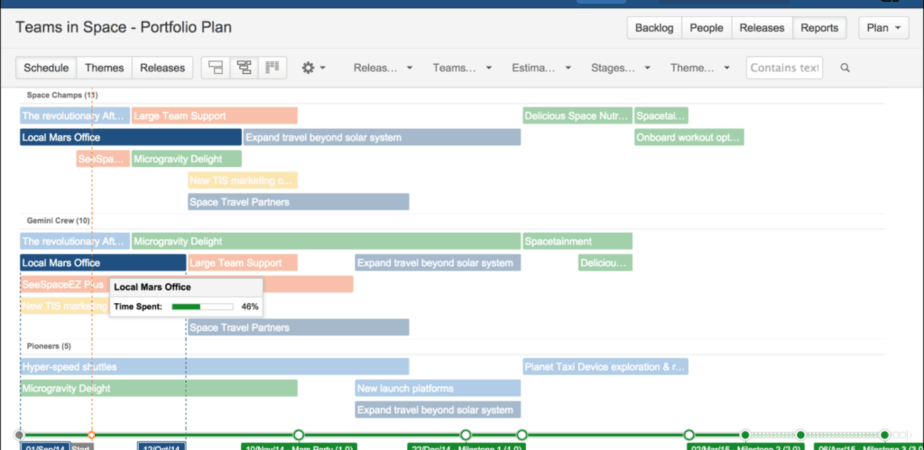Expand the Teams filter dropdown
This screenshot has width=924, height=450.
pyautogui.click(x=462, y=68)
